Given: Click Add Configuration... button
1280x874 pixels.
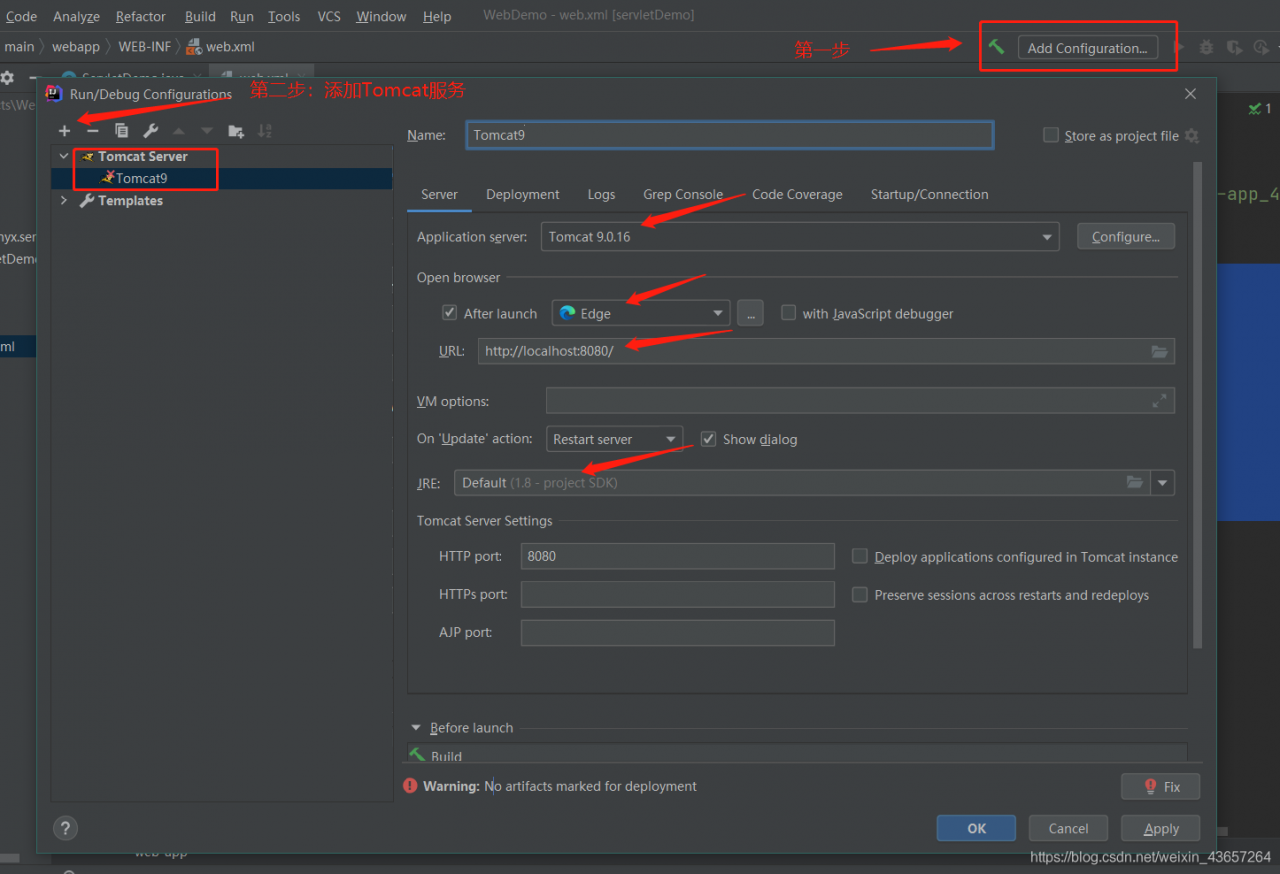Looking at the screenshot, I should [1088, 47].
